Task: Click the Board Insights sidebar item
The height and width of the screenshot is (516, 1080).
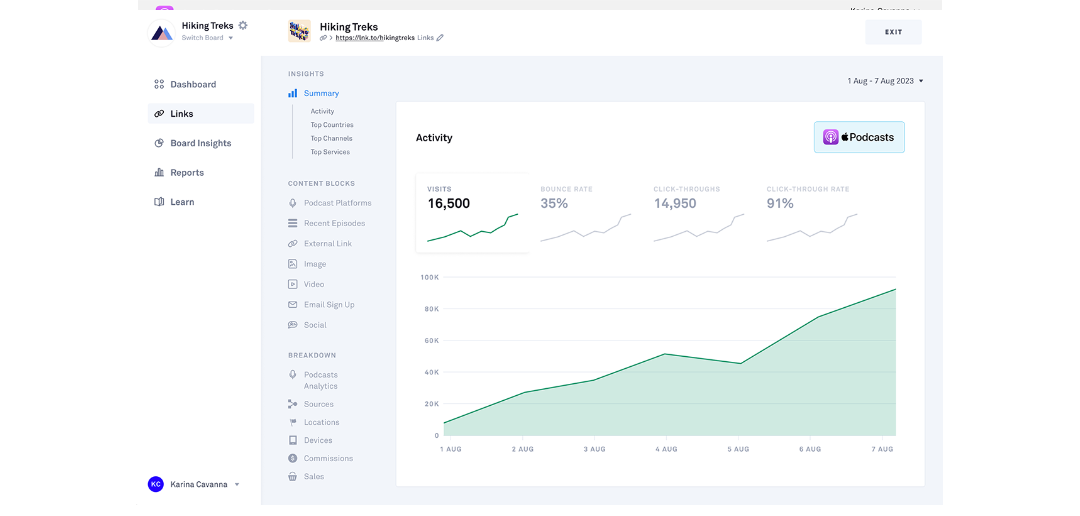Action: [200, 143]
